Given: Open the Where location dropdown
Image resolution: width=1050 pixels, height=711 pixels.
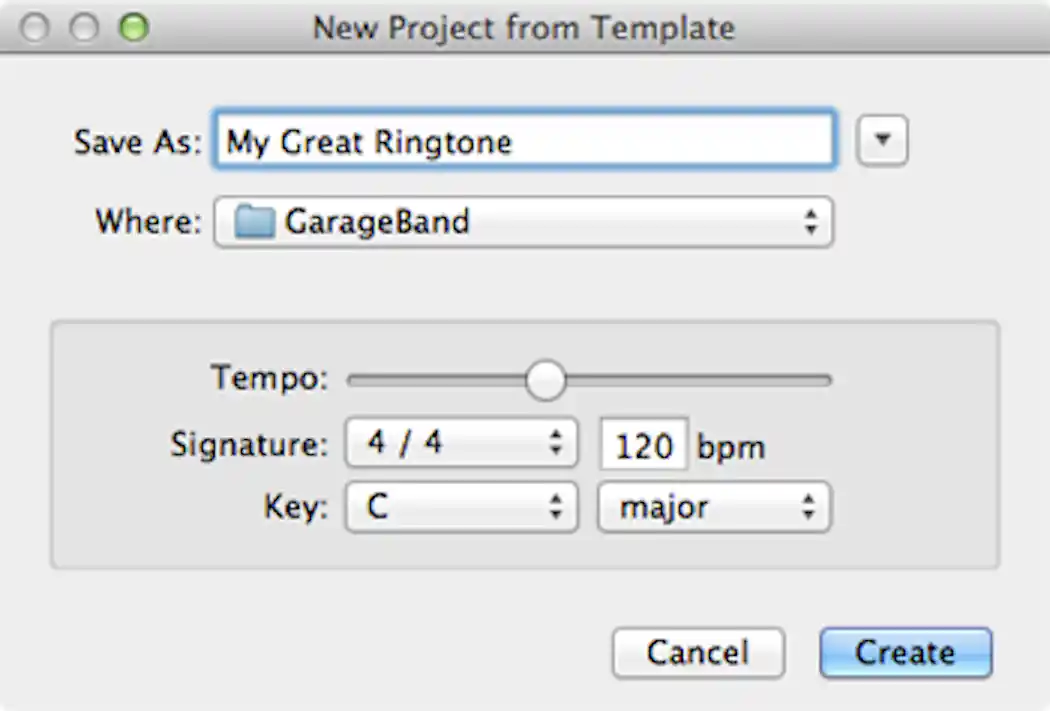Looking at the screenshot, I should [x=524, y=222].
